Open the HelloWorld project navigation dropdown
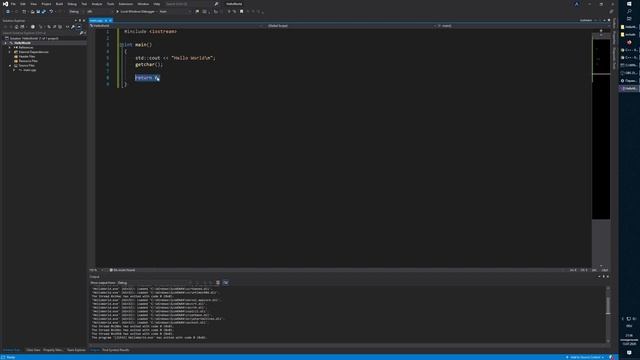The width and height of the screenshot is (640, 360). point(176,26)
